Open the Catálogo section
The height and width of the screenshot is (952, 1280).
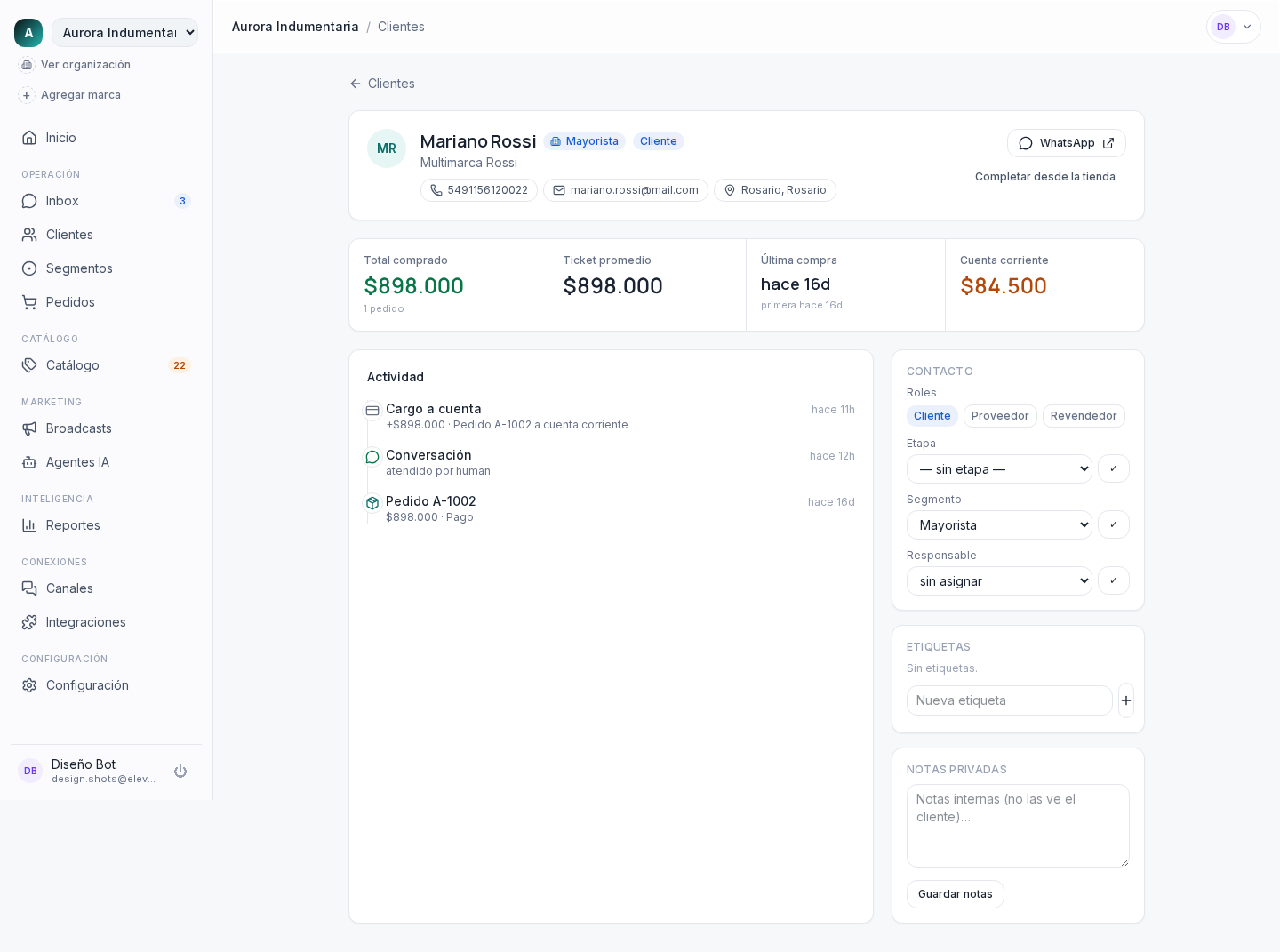tap(106, 365)
